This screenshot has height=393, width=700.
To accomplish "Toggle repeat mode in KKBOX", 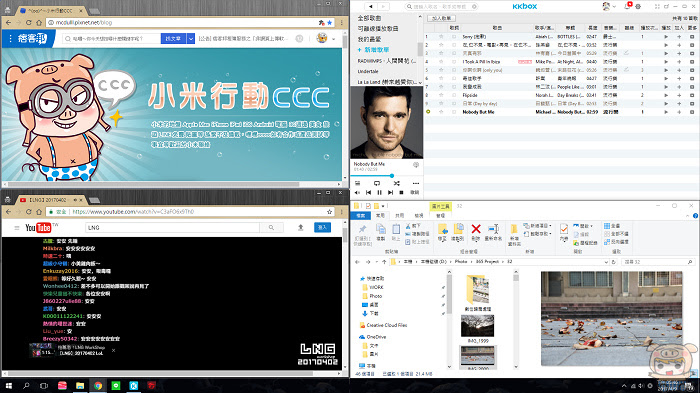I will click(377, 183).
